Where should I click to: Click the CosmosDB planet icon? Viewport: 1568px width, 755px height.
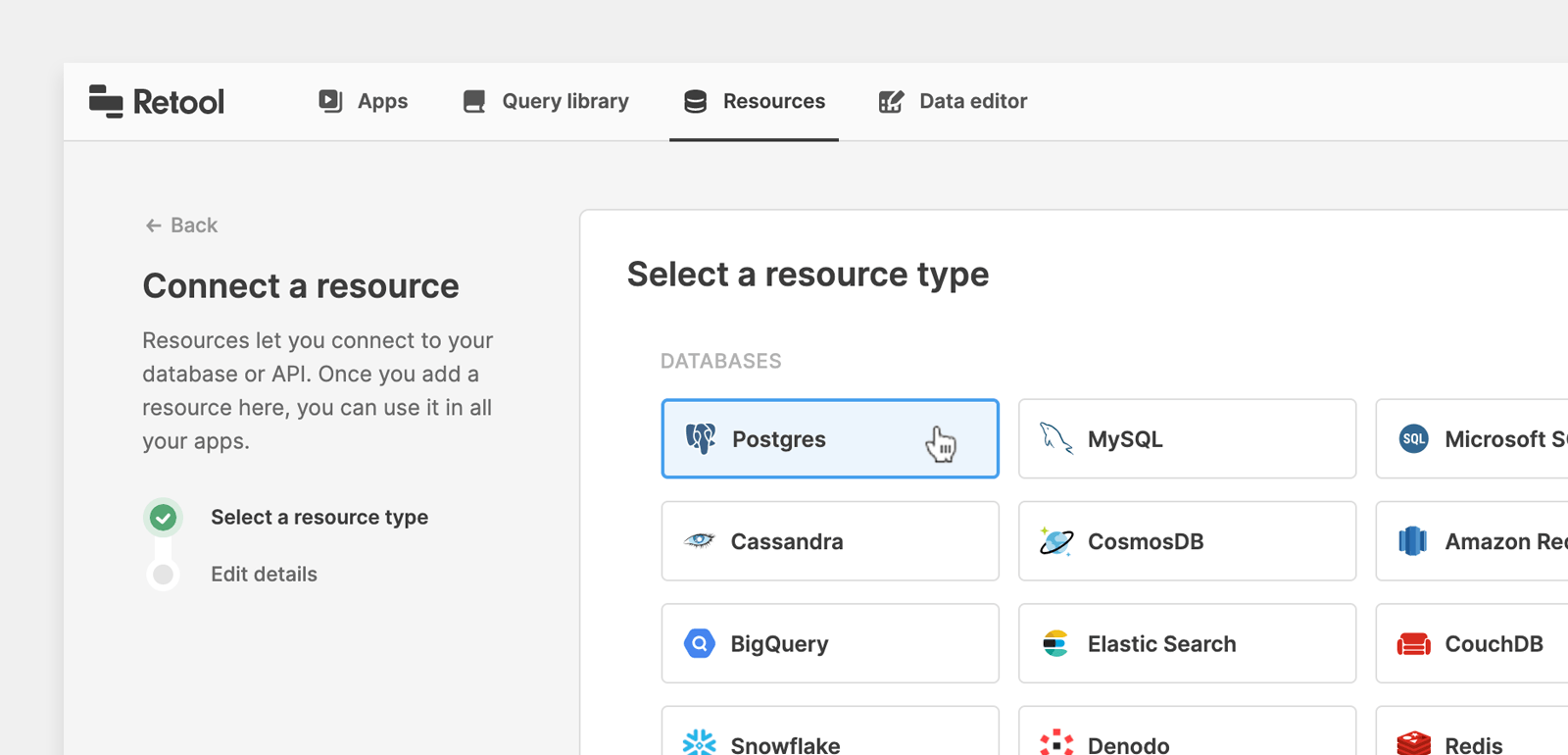(1056, 540)
